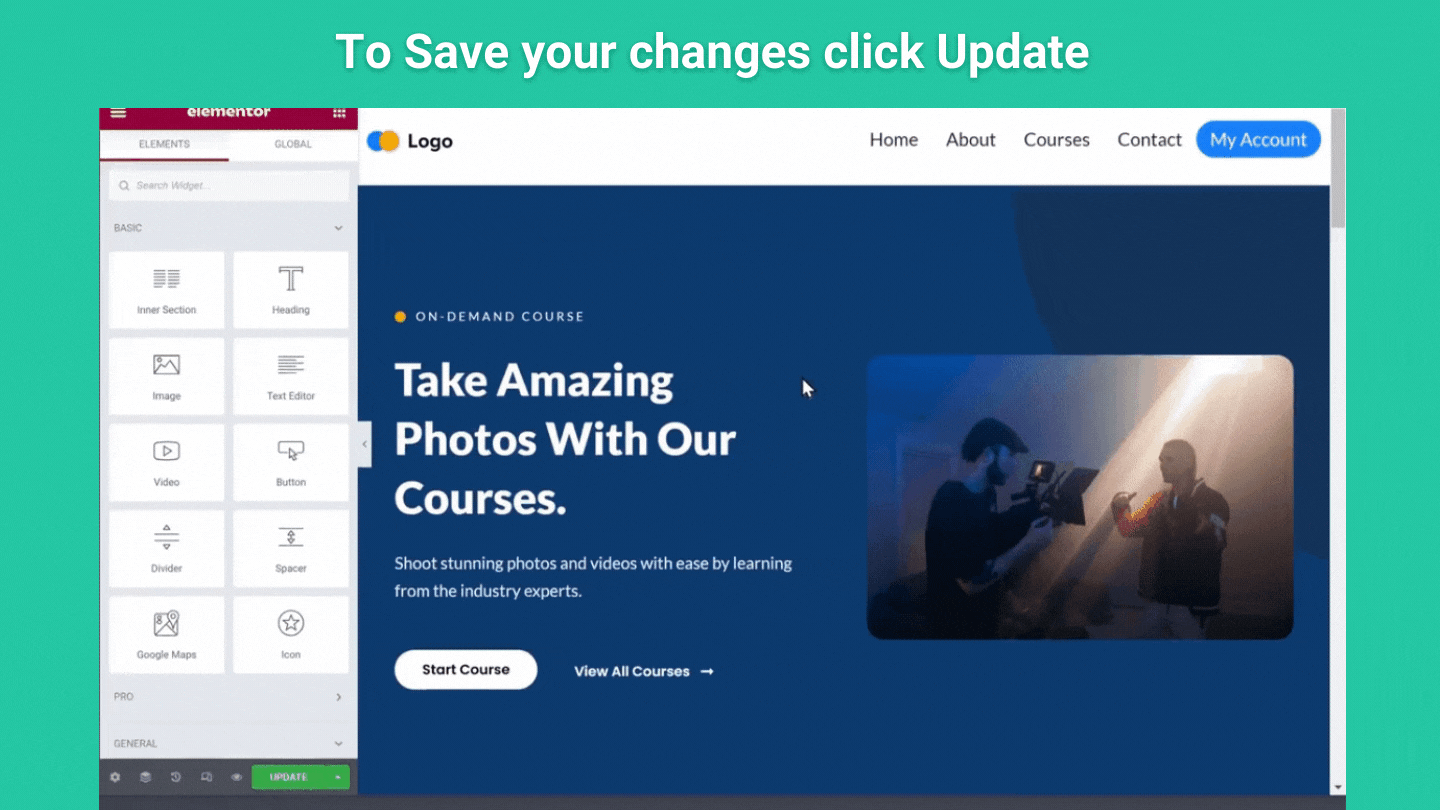
Task: Open the Elementor hamburger menu
Action: [118, 113]
